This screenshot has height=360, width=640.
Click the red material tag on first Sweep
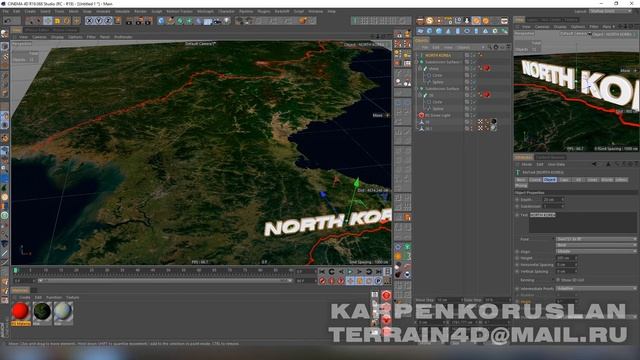(487, 68)
